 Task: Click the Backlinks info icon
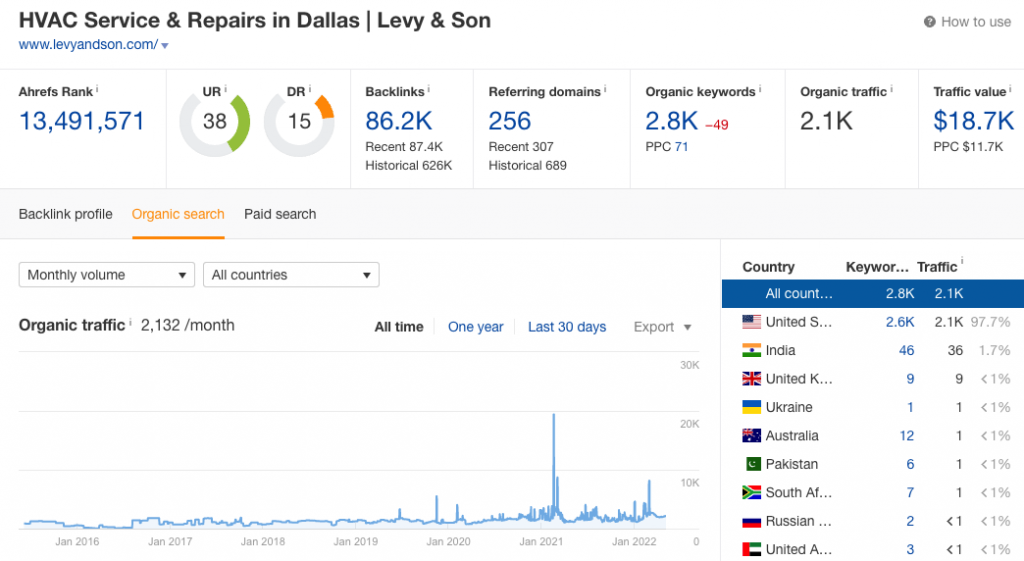click(428, 88)
